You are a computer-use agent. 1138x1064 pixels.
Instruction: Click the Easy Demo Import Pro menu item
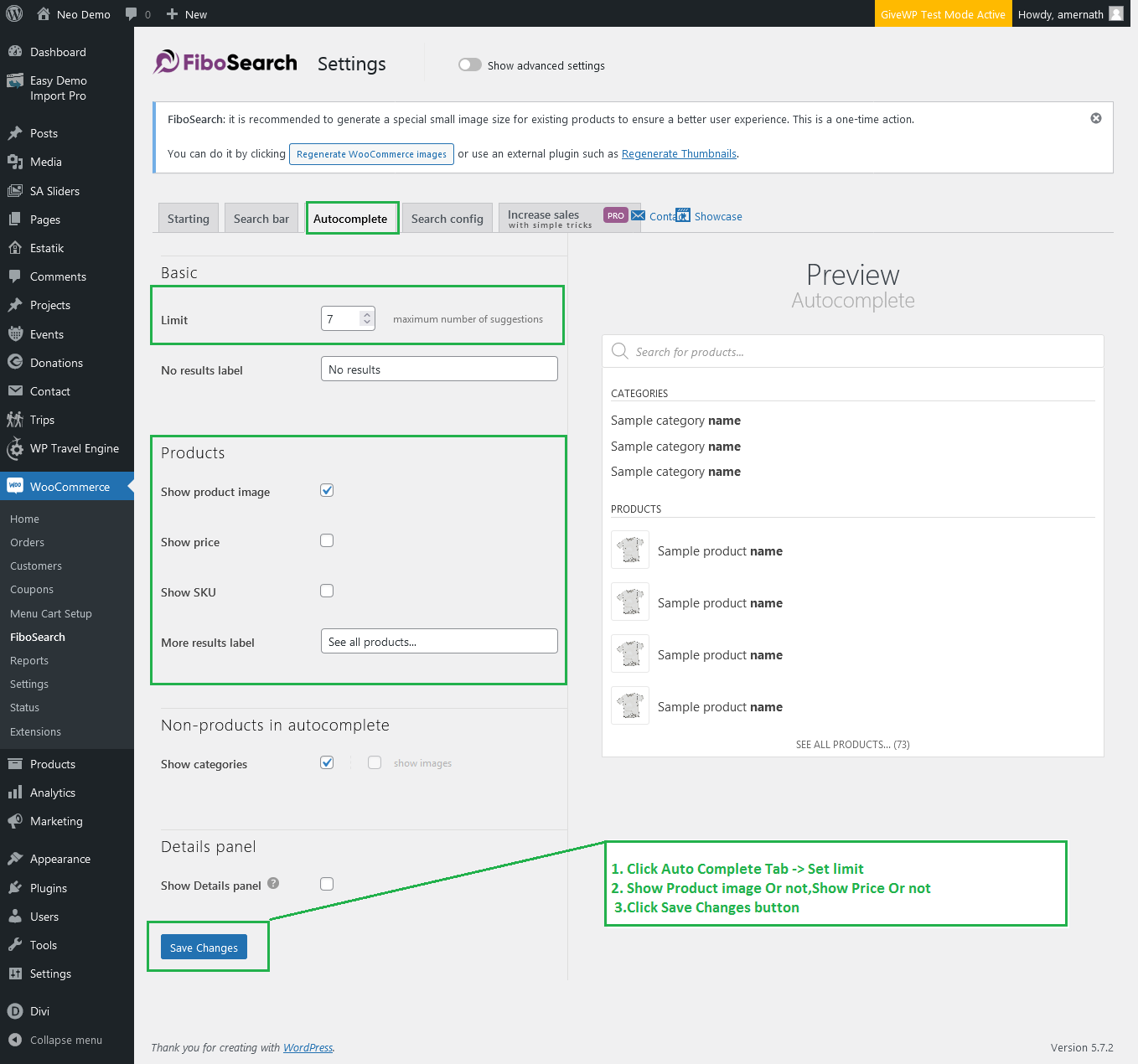[67, 88]
